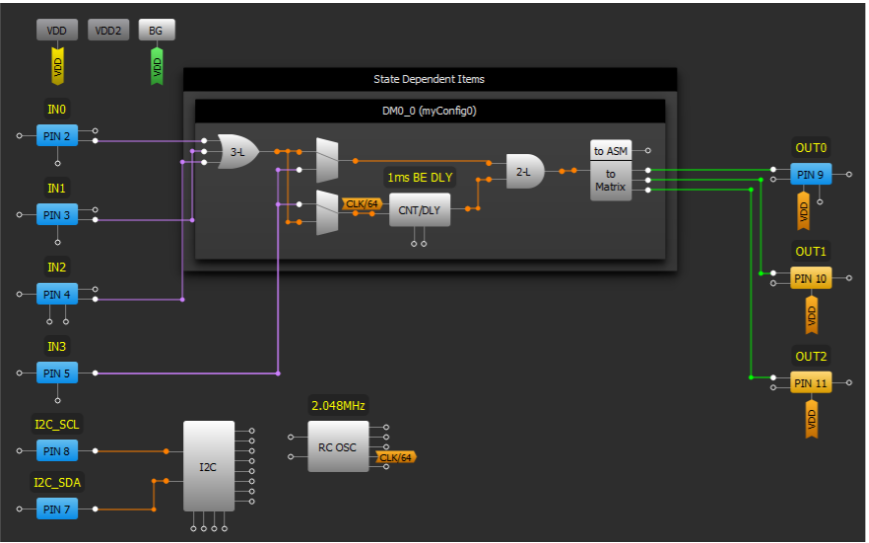Screen dimensions: 869x543
Task: Select the BG bandgap block
Action: click(156, 30)
